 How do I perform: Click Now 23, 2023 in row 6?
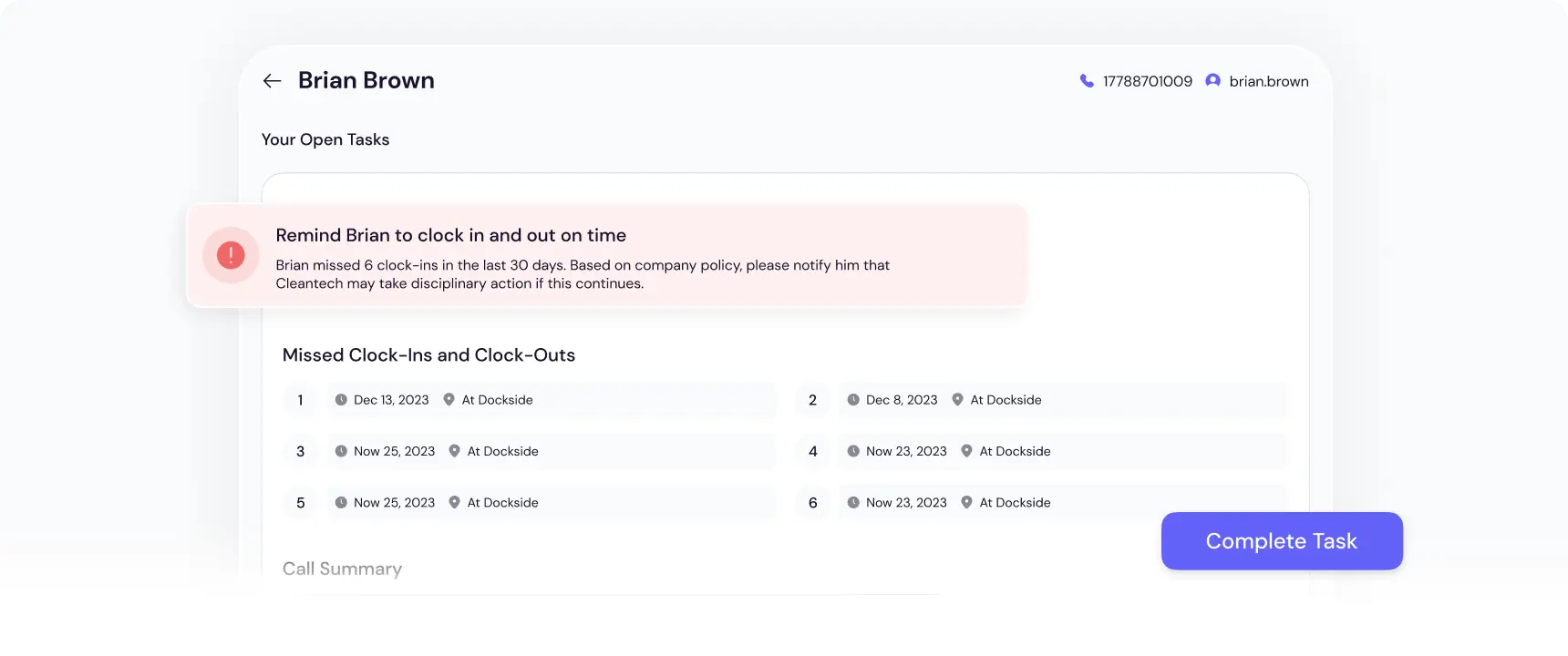[x=906, y=502]
